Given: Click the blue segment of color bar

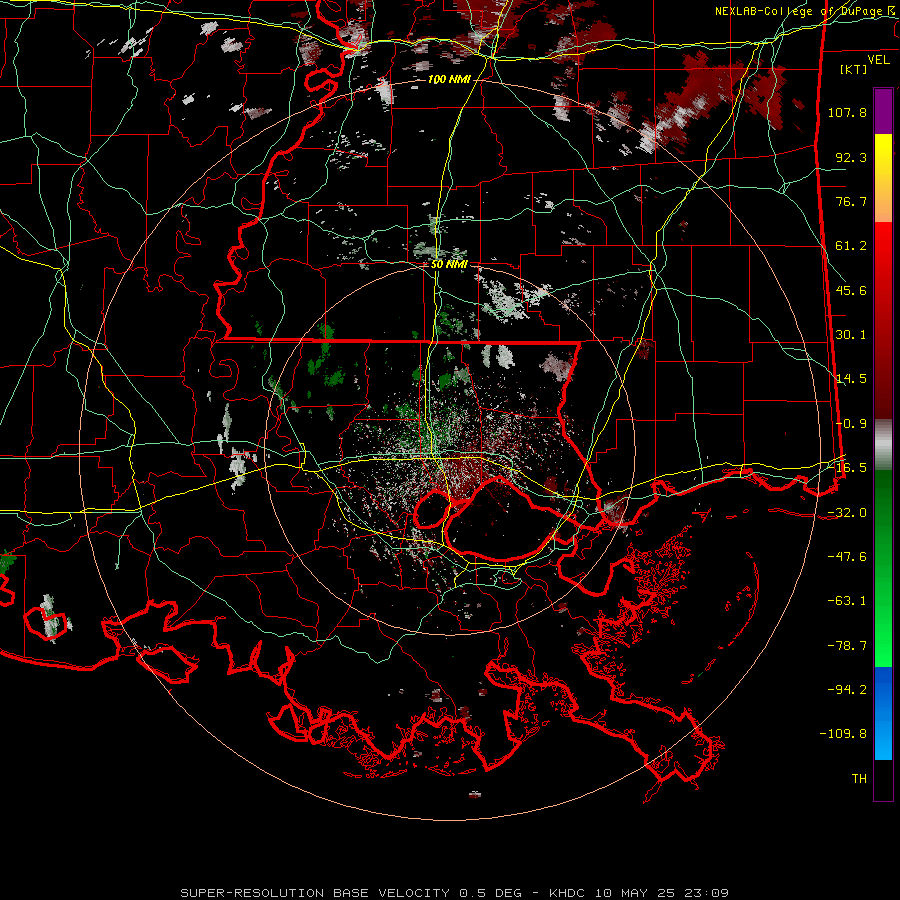Looking at the screenshot, I should (883, 713).
